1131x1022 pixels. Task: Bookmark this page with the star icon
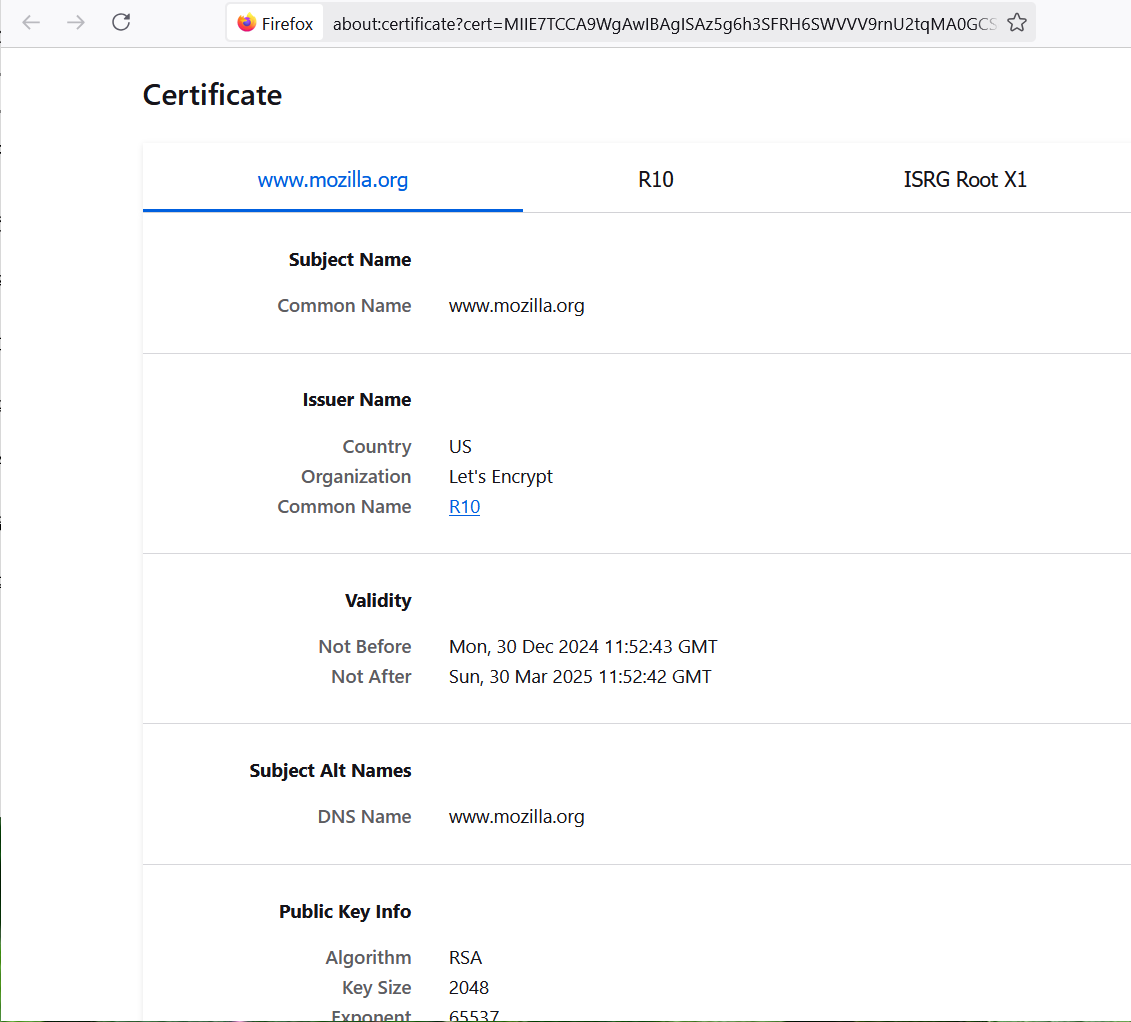point(1017,22)
